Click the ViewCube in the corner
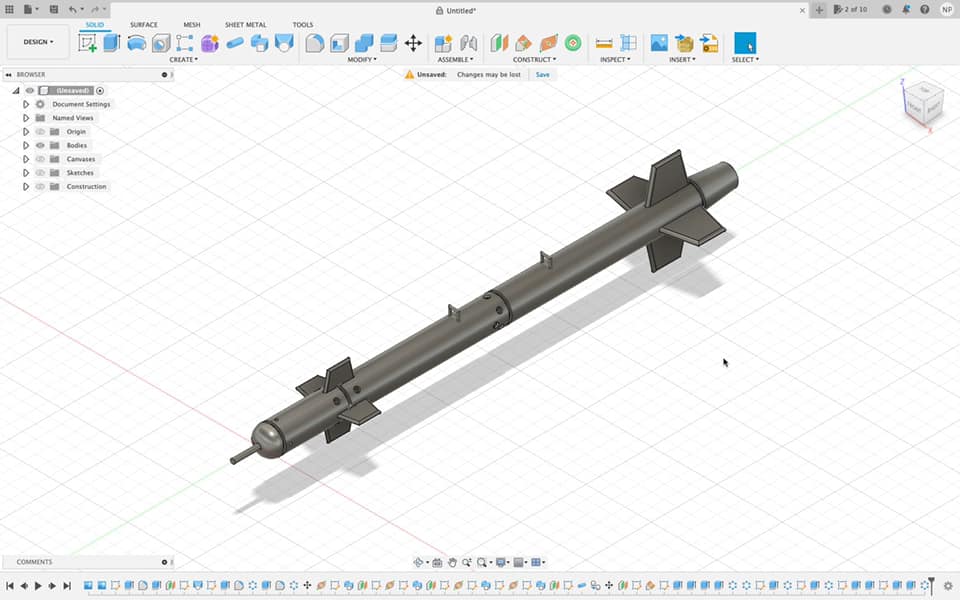This screenshot has width=960, height=600. pyautogui.click(x=921, y=102)
